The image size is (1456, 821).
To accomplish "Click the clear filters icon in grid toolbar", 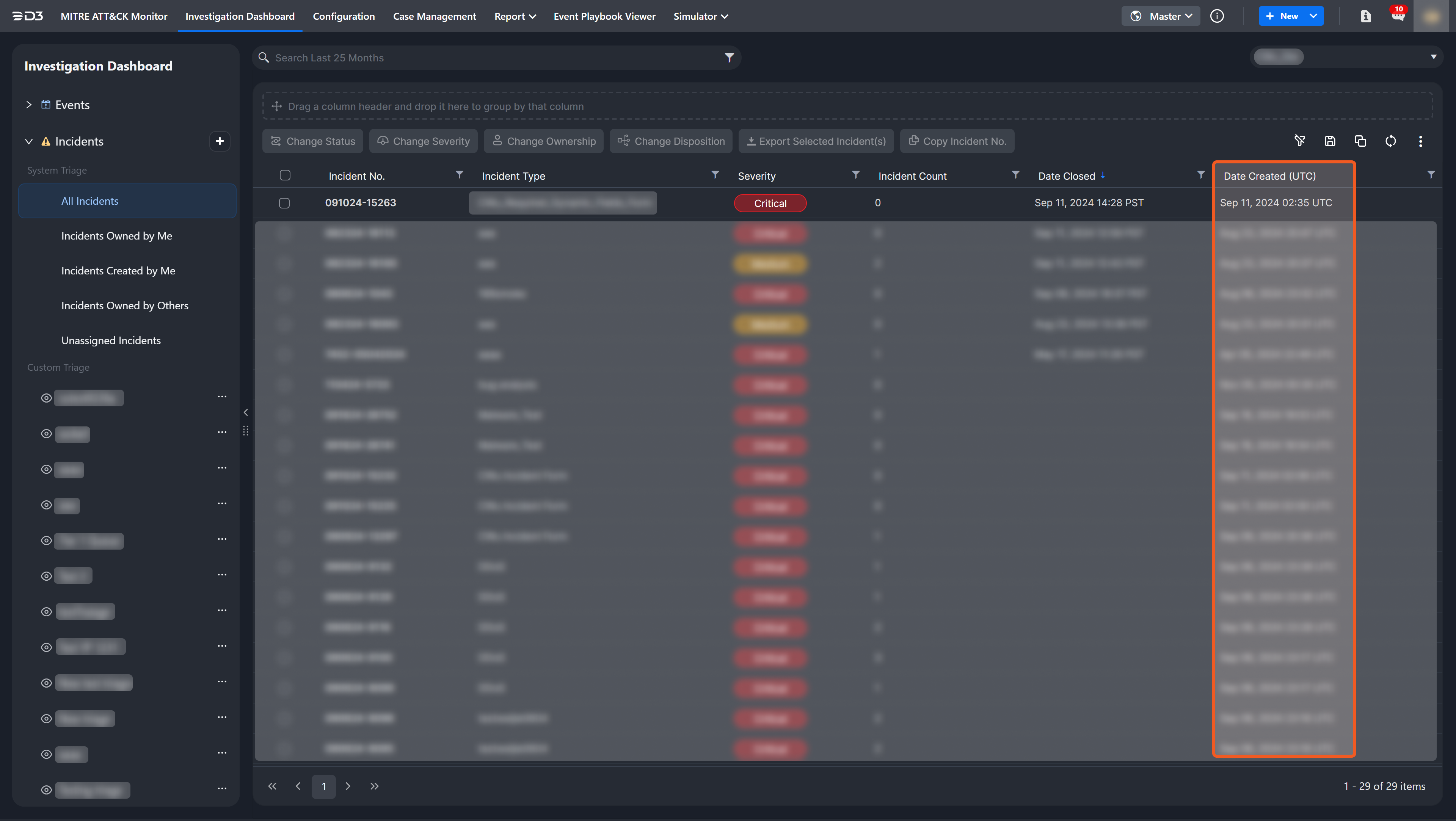I will pos(1299,141).
